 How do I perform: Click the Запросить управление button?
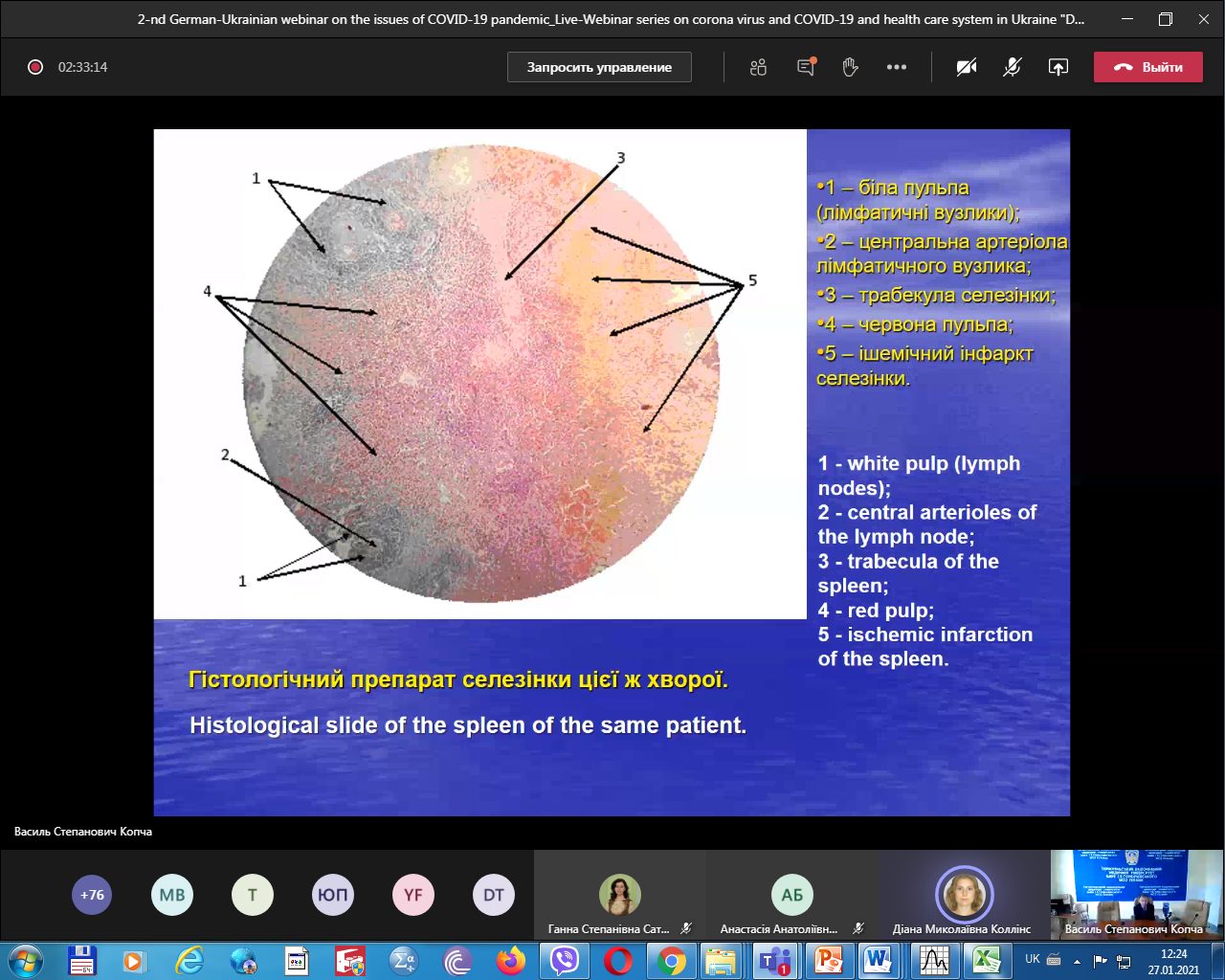pos(599,67)
